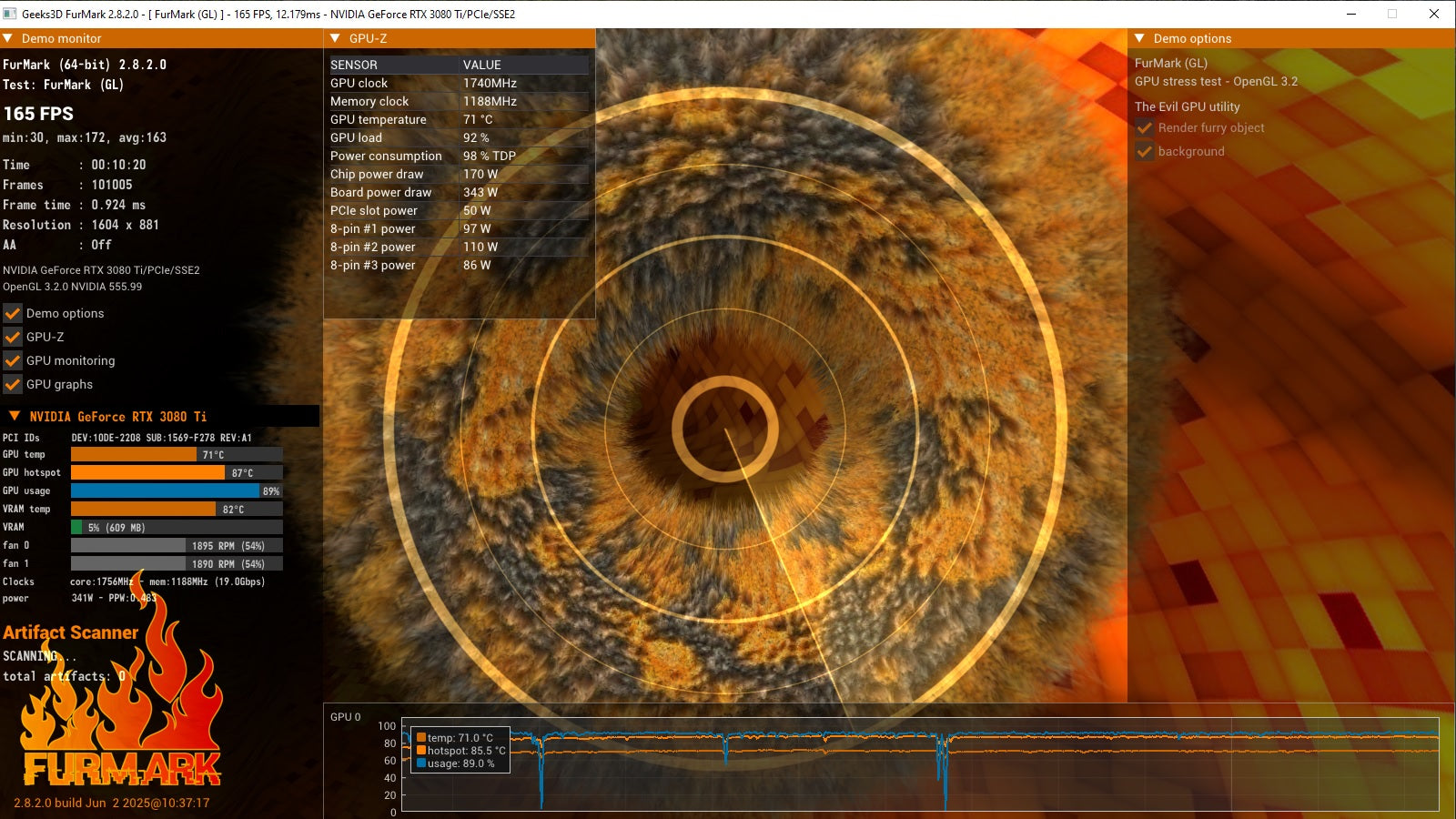Click the Artifact Scanner heading

coord(70,632)
